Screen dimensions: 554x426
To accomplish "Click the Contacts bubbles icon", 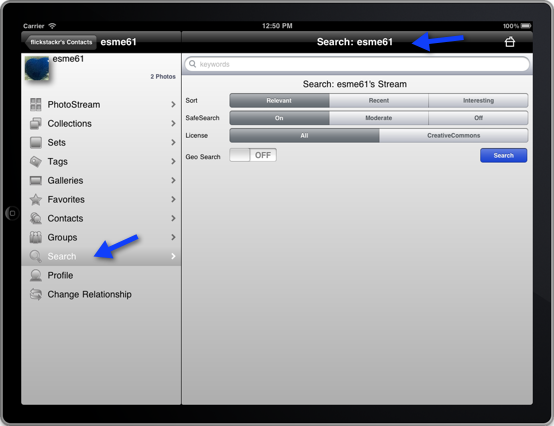I will click(36, 218).
